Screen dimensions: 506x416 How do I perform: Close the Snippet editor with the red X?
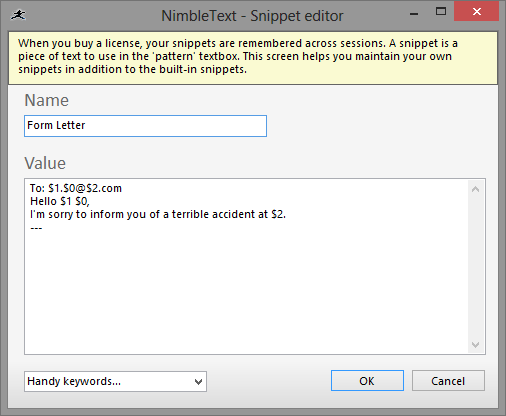[x=477, y=12]
